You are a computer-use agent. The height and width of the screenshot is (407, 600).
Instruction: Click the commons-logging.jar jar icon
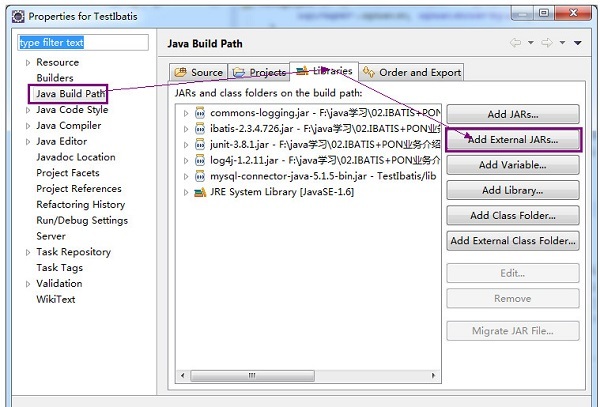coord(200,113)
